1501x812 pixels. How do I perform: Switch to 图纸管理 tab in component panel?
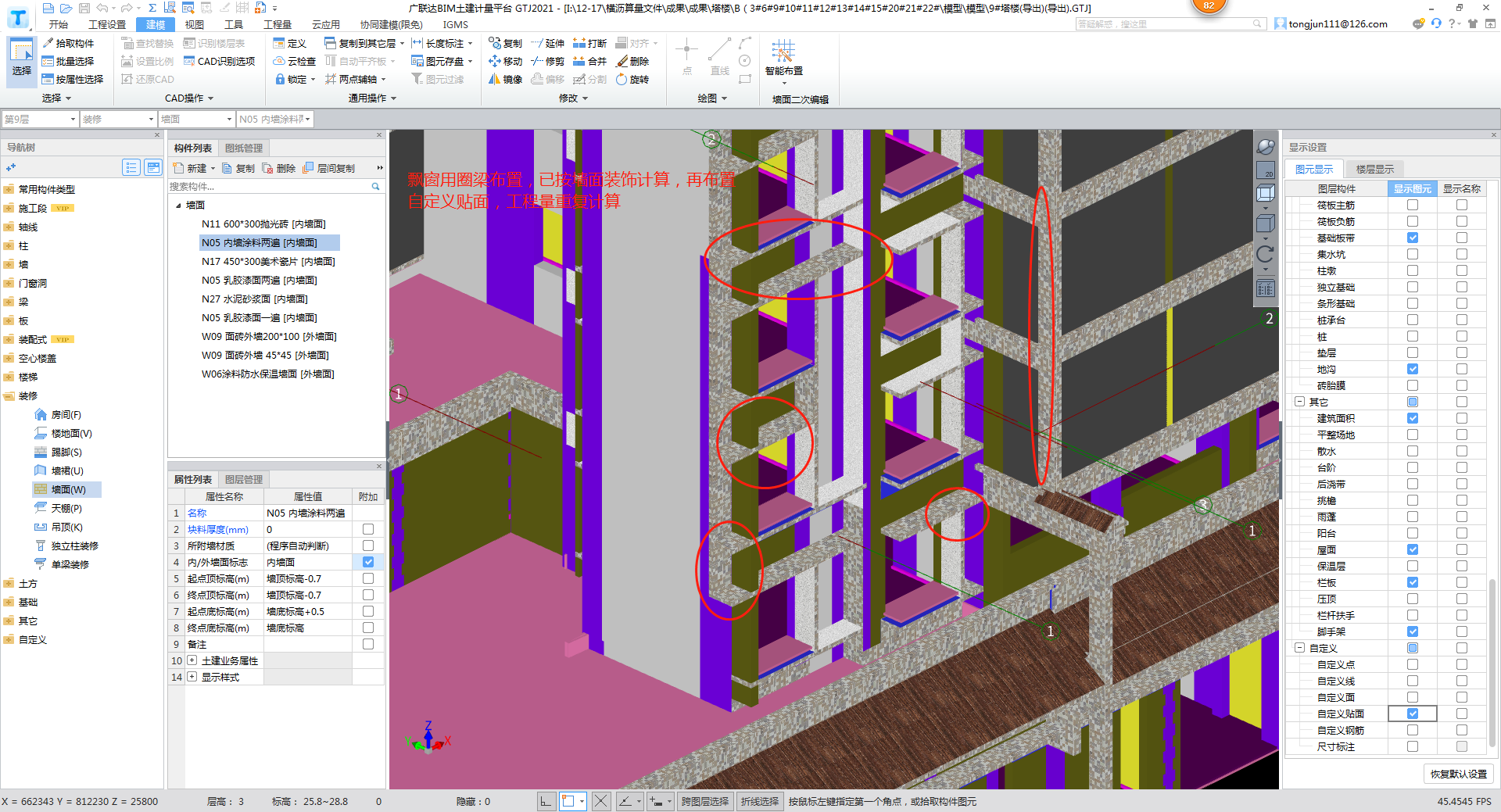click(x=244, y=148)
